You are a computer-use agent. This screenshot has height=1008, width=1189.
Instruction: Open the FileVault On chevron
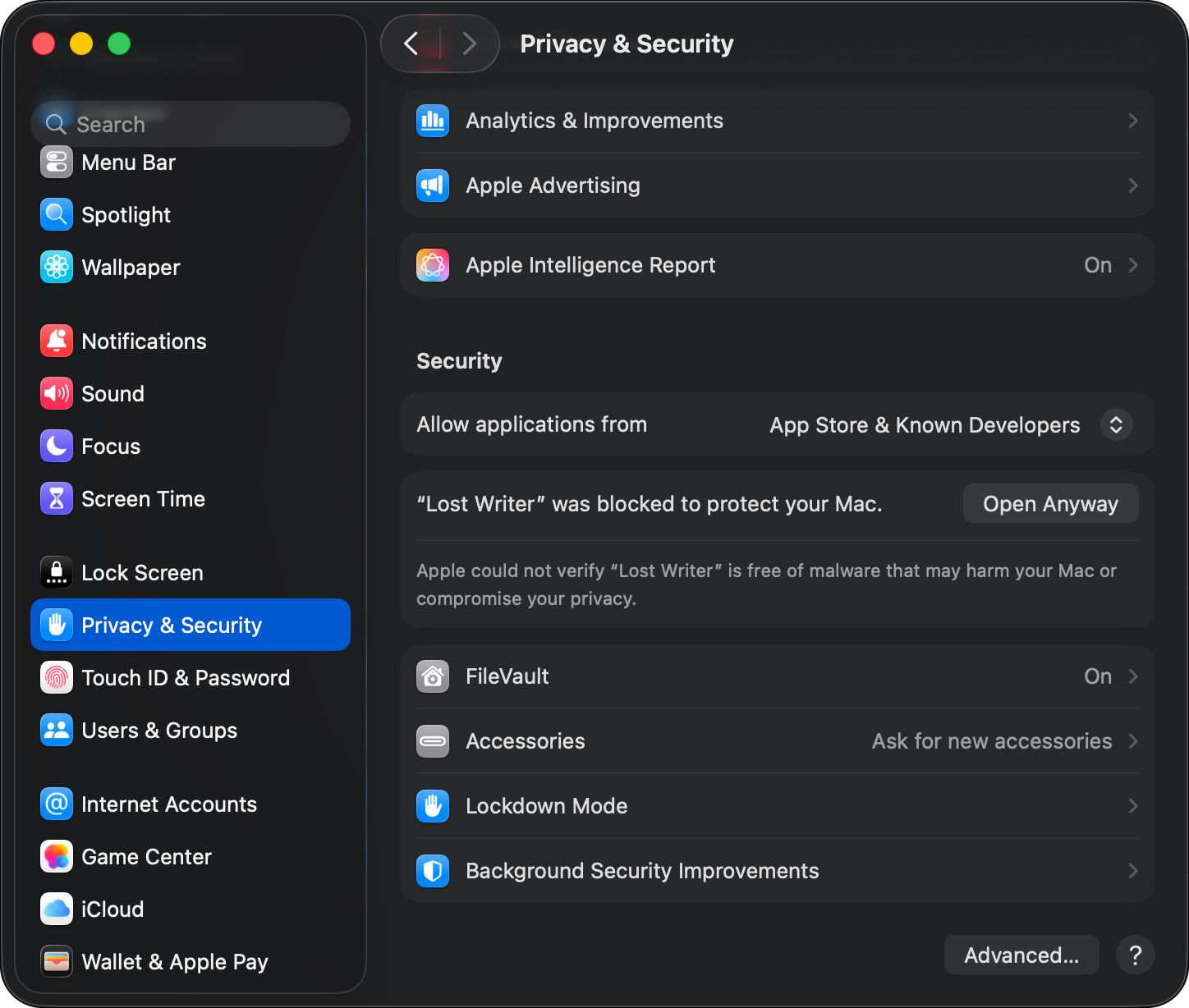(x=1133, y=676)
